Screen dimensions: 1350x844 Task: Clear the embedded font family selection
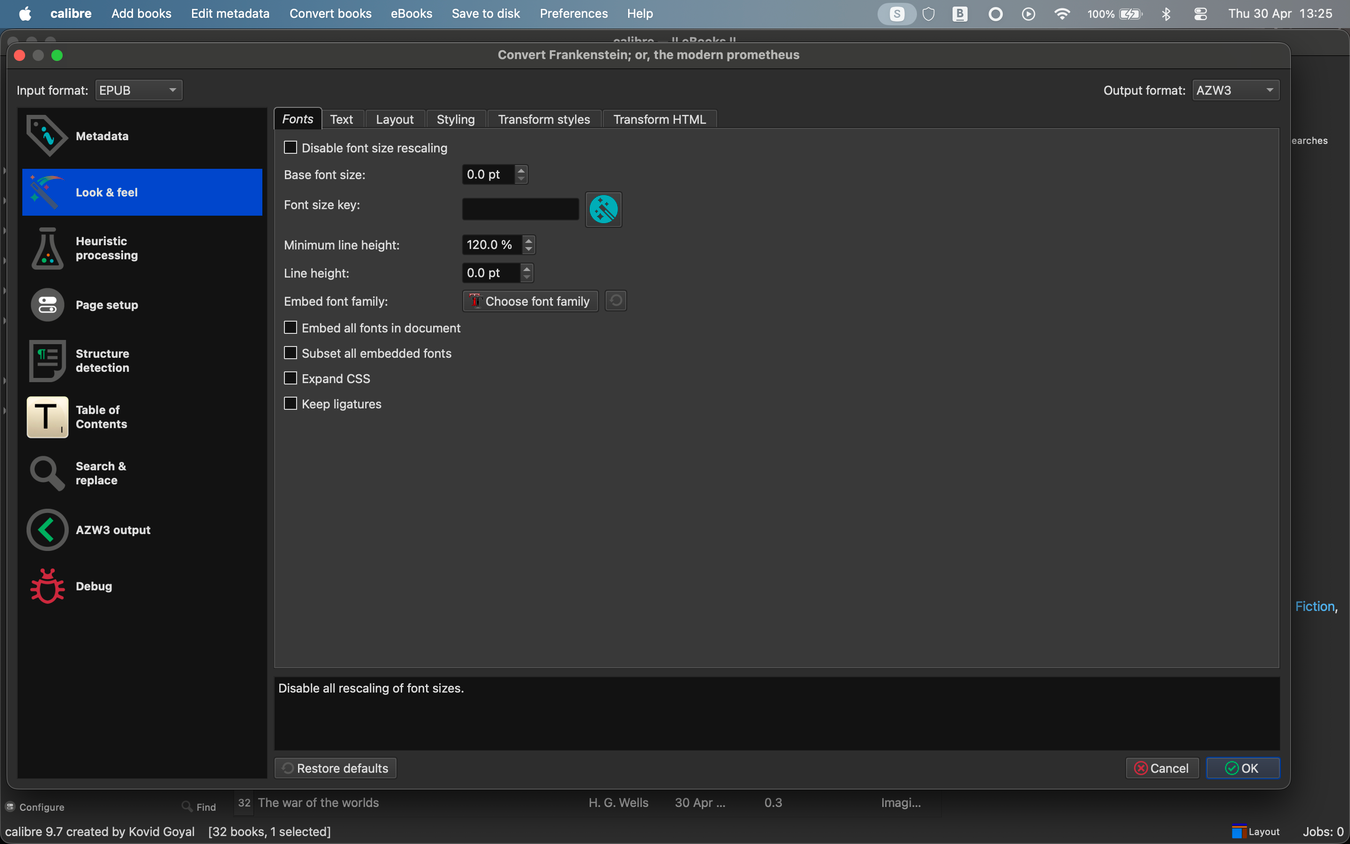(x=616, y=301)
